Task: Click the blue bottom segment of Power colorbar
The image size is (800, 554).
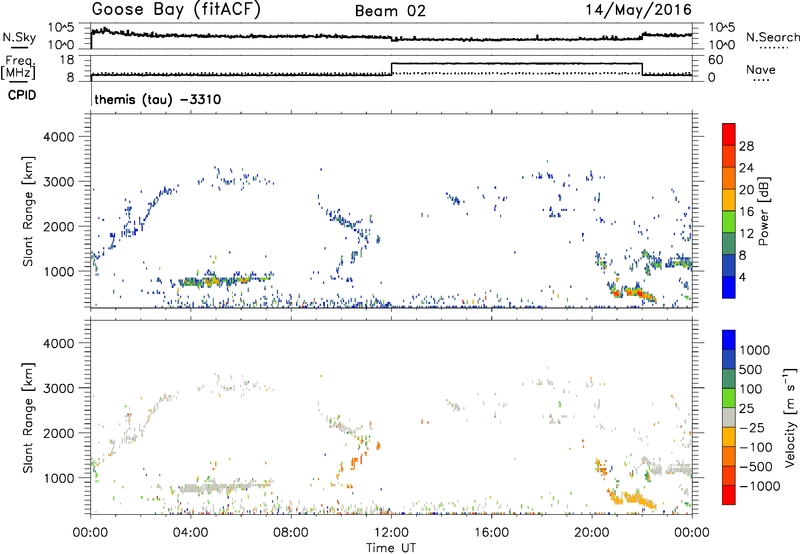Action: tap(729, 287)
